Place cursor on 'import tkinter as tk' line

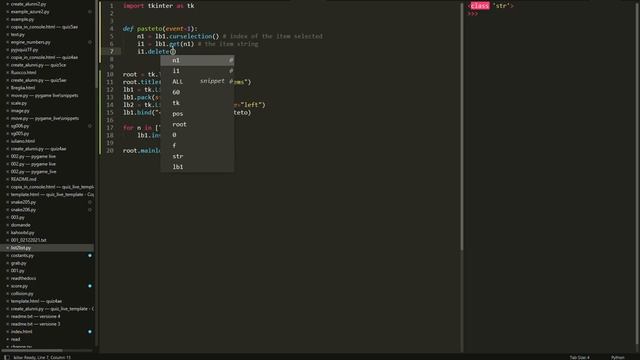click(x=158, y=6)
